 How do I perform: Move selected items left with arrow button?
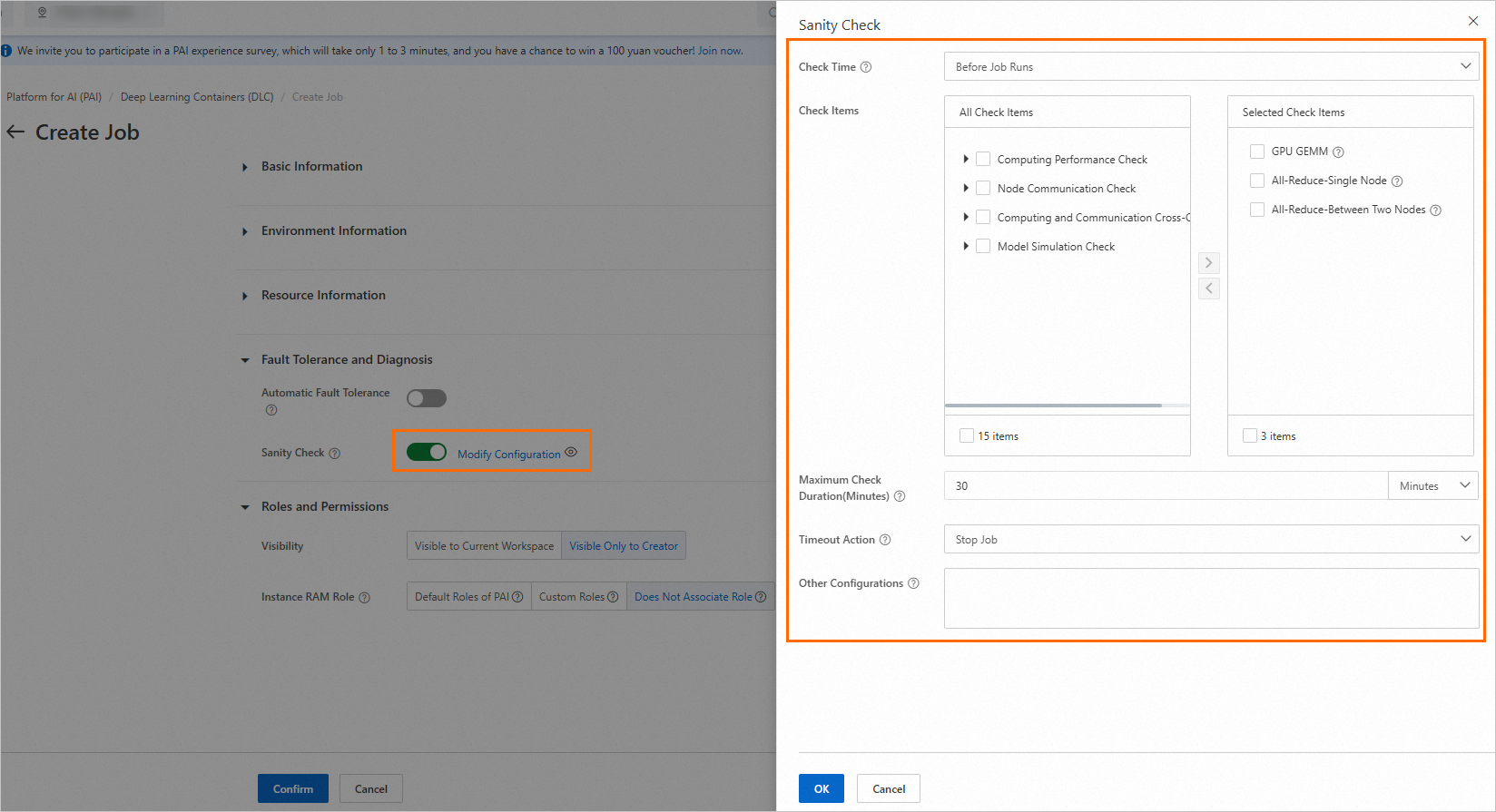tap(1209, 289)
